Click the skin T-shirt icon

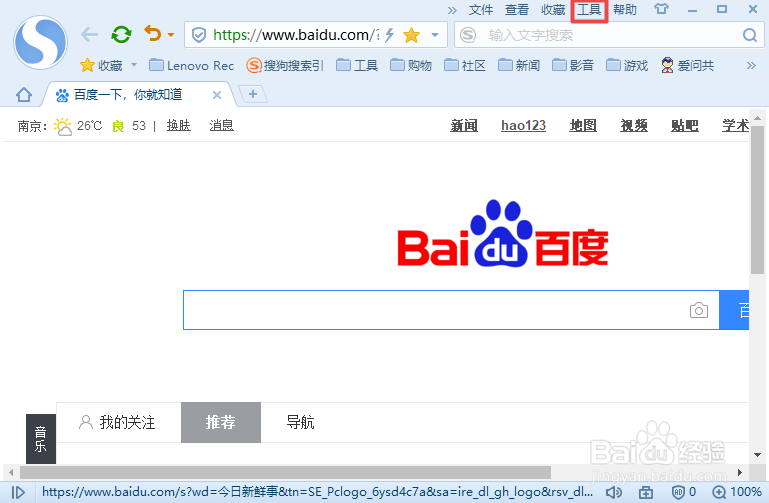661,9
